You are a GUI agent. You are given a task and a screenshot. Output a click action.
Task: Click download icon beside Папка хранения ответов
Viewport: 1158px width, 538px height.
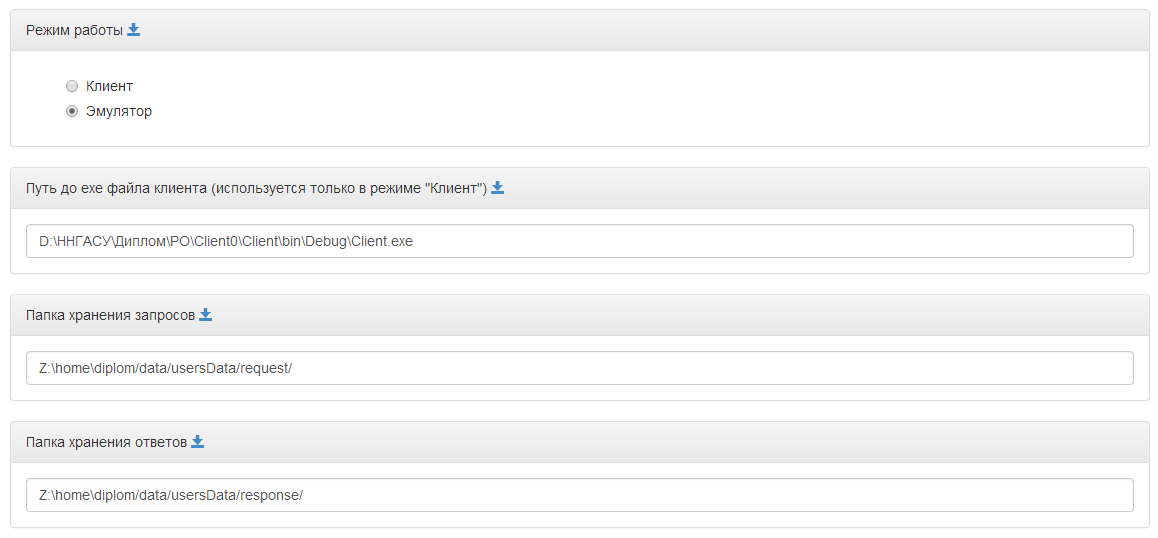[x=197, y=442]
